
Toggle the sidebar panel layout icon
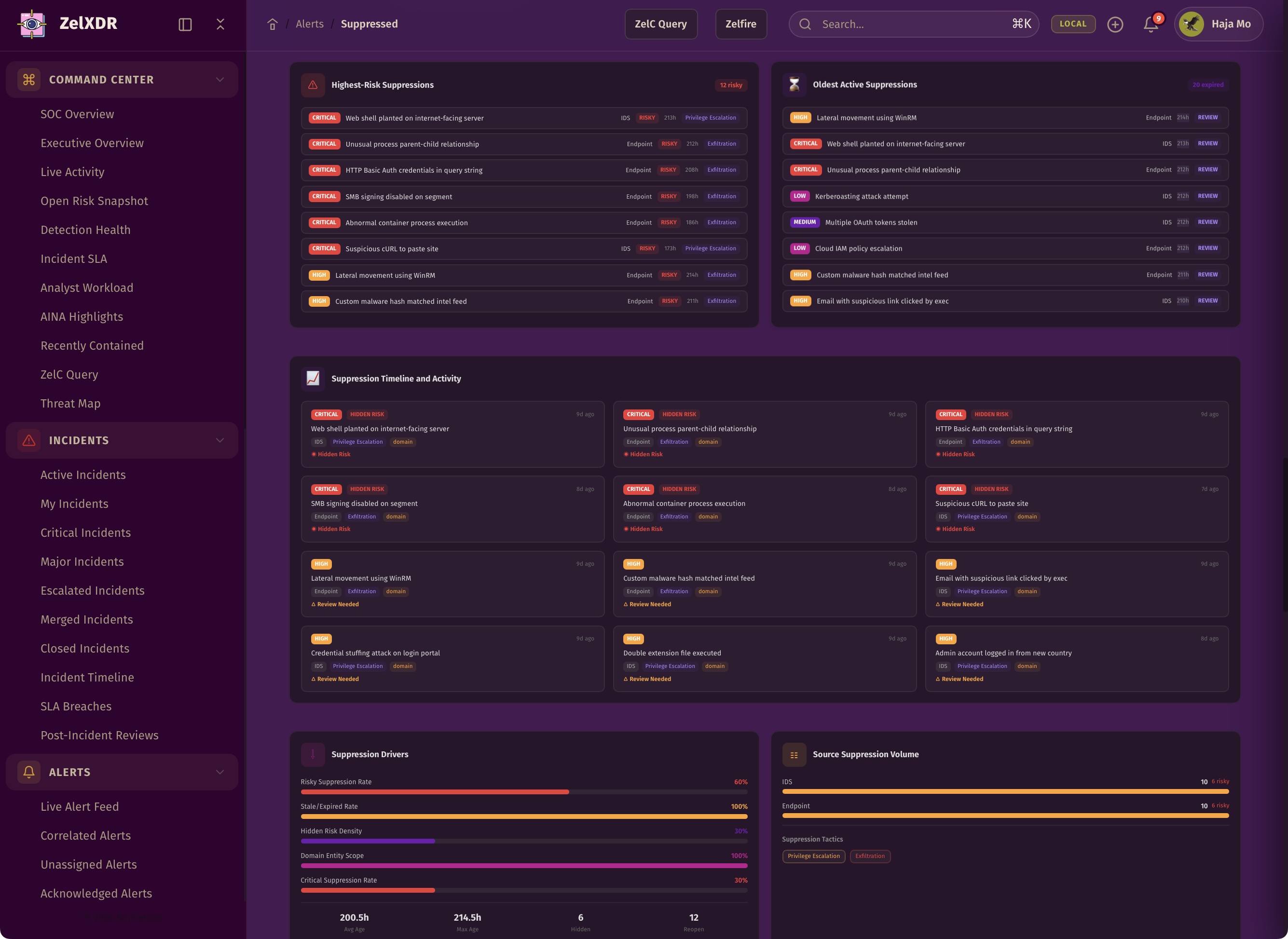[185, 25]
